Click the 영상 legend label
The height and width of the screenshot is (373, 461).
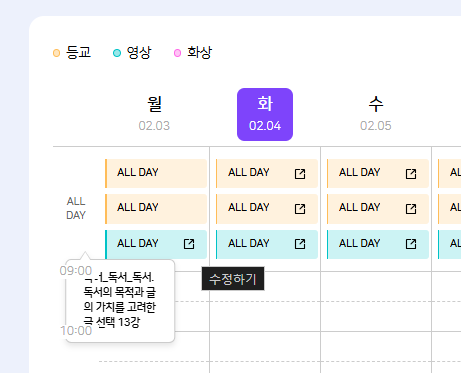139,52
